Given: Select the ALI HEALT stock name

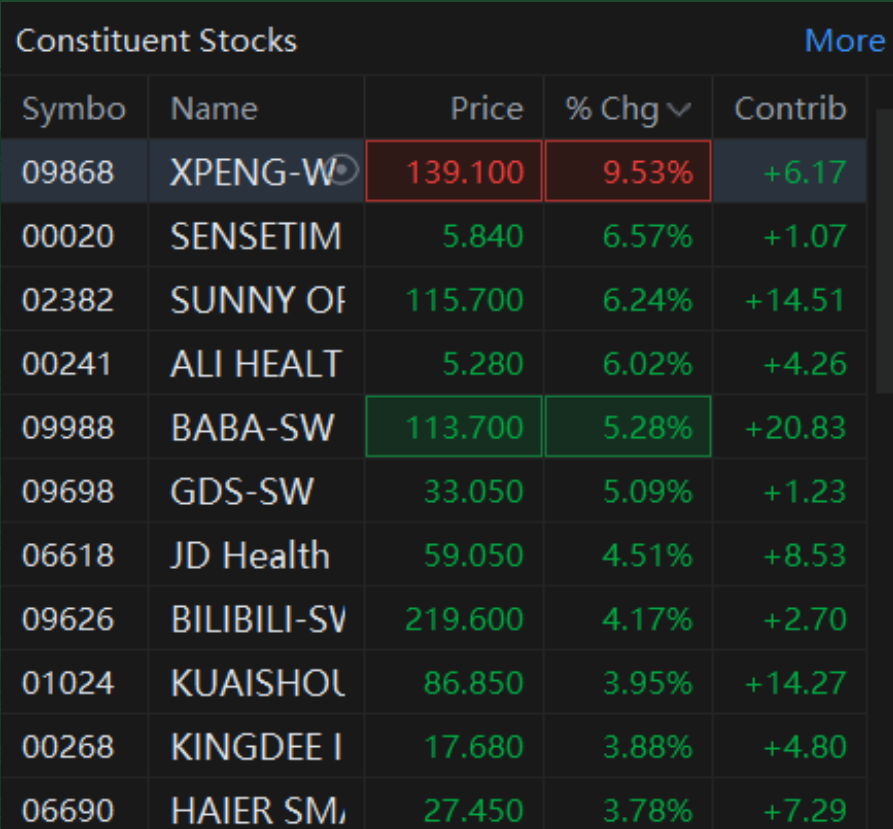Looking at the screenshot, I should click(x=256, y=363).
